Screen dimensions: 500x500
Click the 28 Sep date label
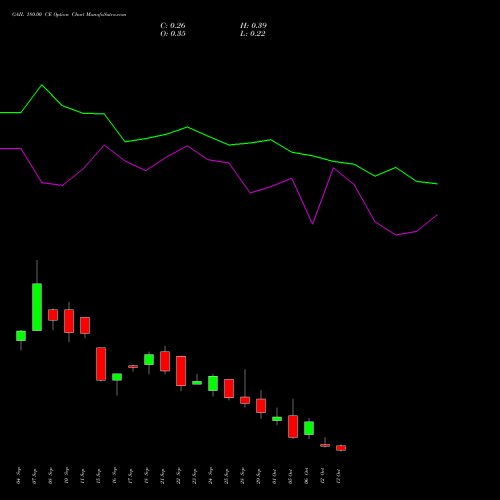(x=243, y=476)
